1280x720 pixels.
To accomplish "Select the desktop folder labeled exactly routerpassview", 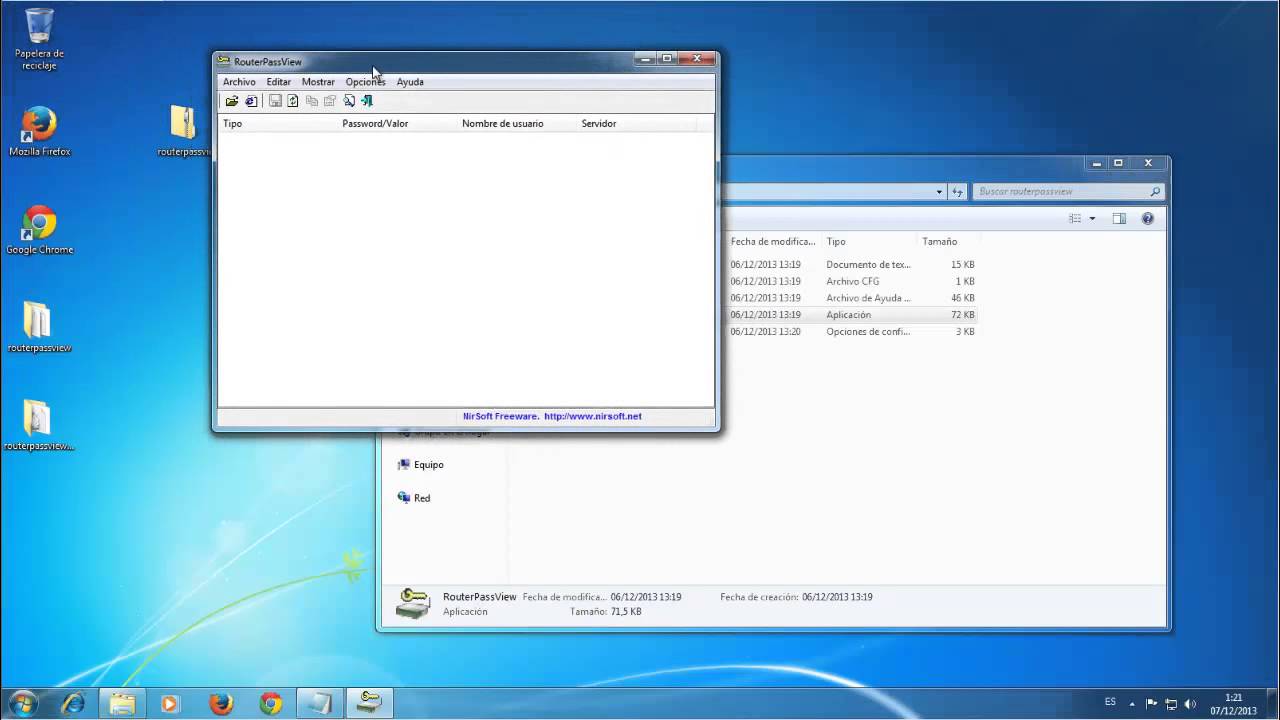I will pos(40,327).
